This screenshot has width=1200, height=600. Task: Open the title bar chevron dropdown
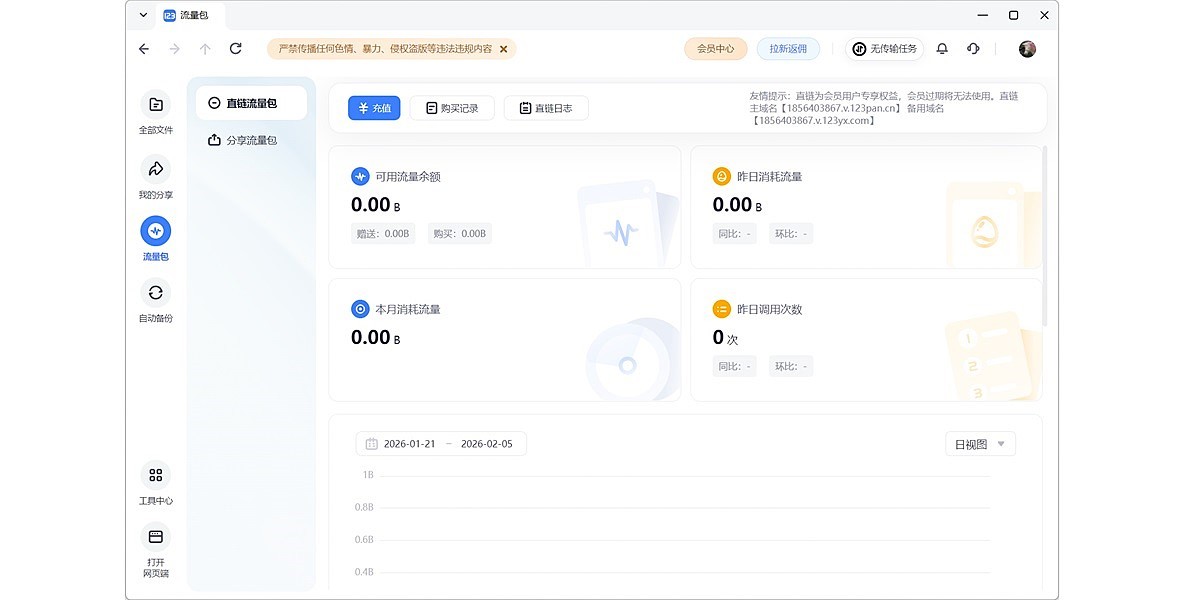[144, 15]
